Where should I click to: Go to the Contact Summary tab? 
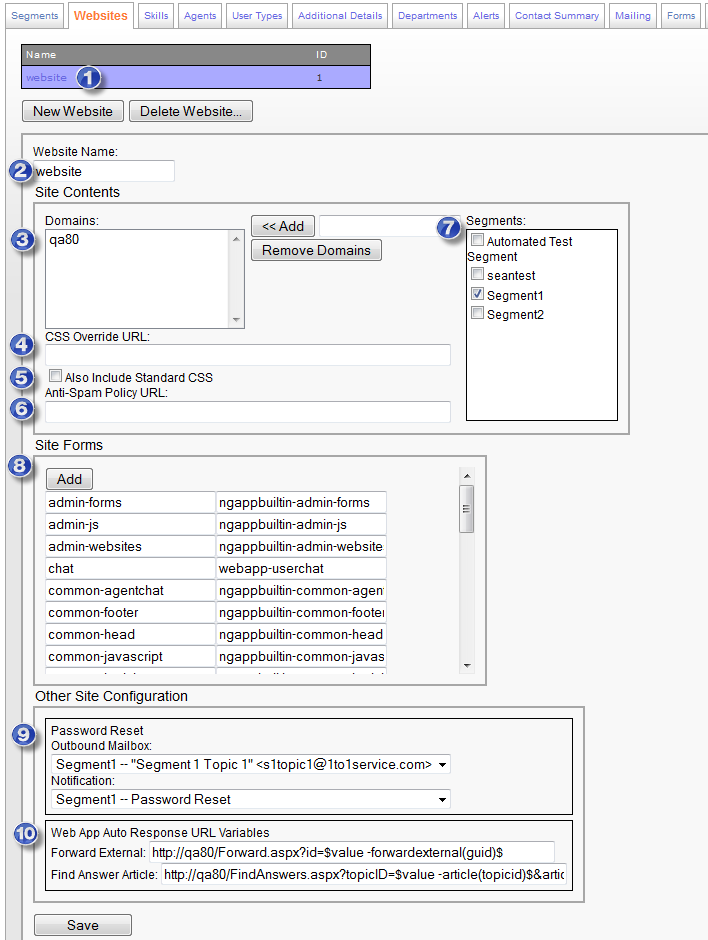click(x=556, y=16)
